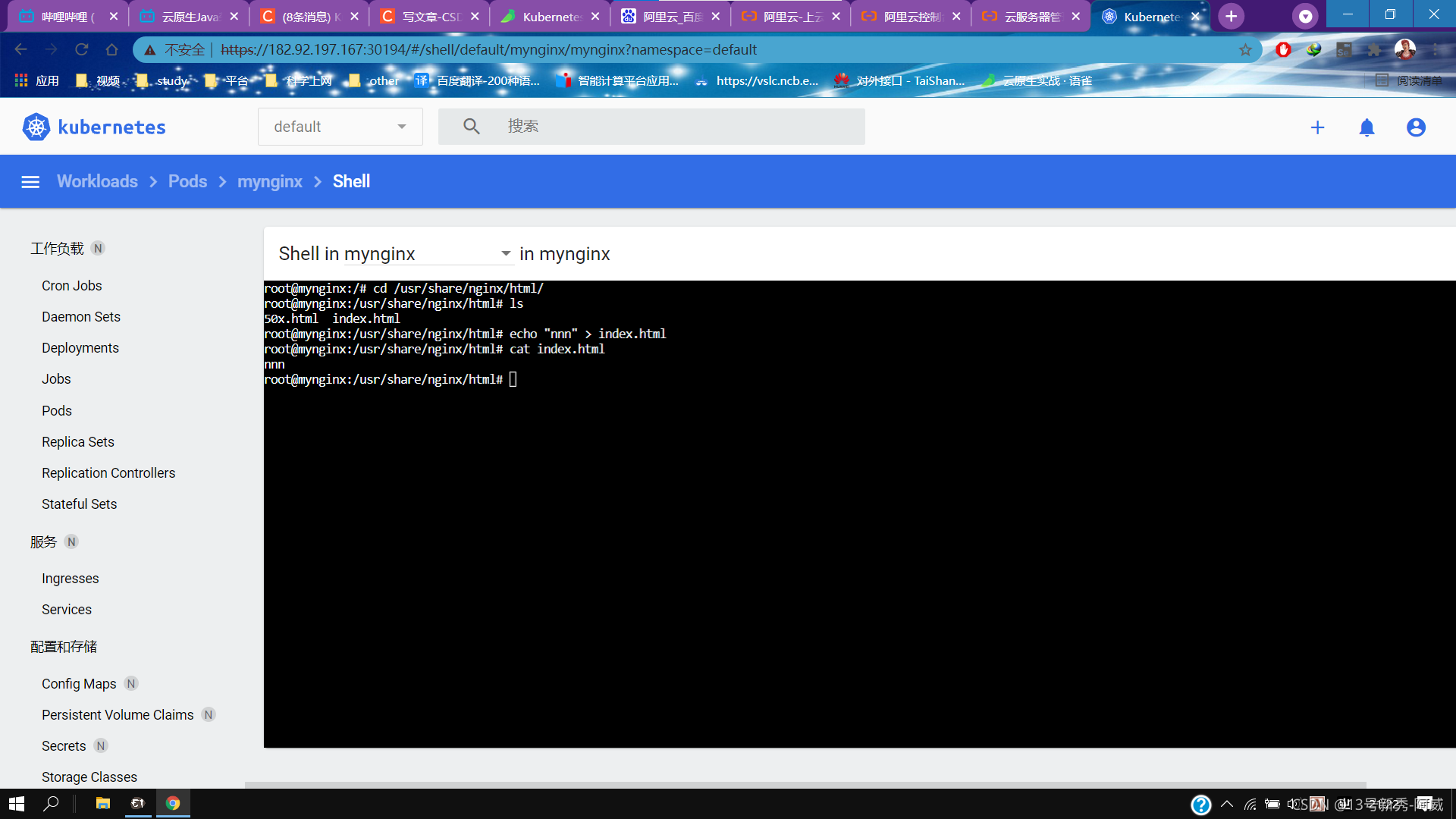Click the plus create resource icon

(1317, 127)
